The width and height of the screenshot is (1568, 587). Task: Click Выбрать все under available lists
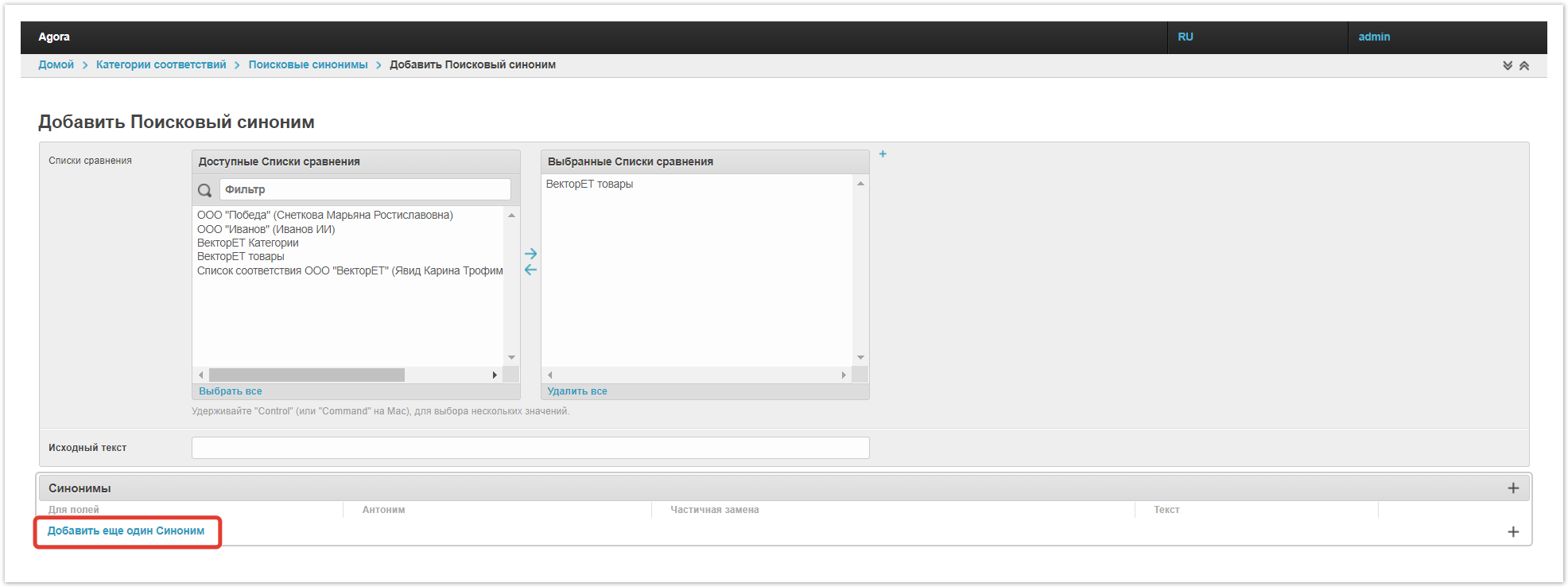[230, 391]
